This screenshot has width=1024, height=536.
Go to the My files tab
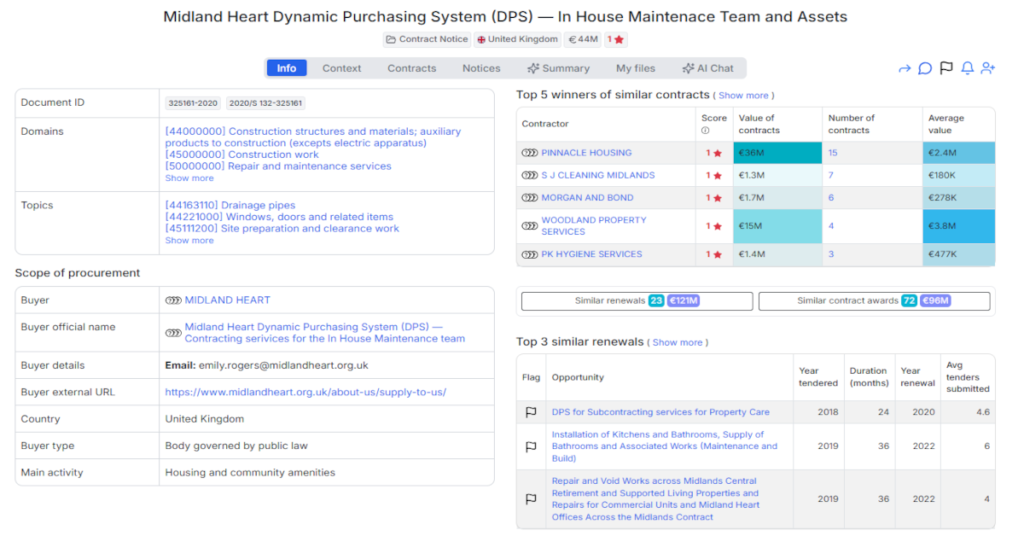(635, 68)
